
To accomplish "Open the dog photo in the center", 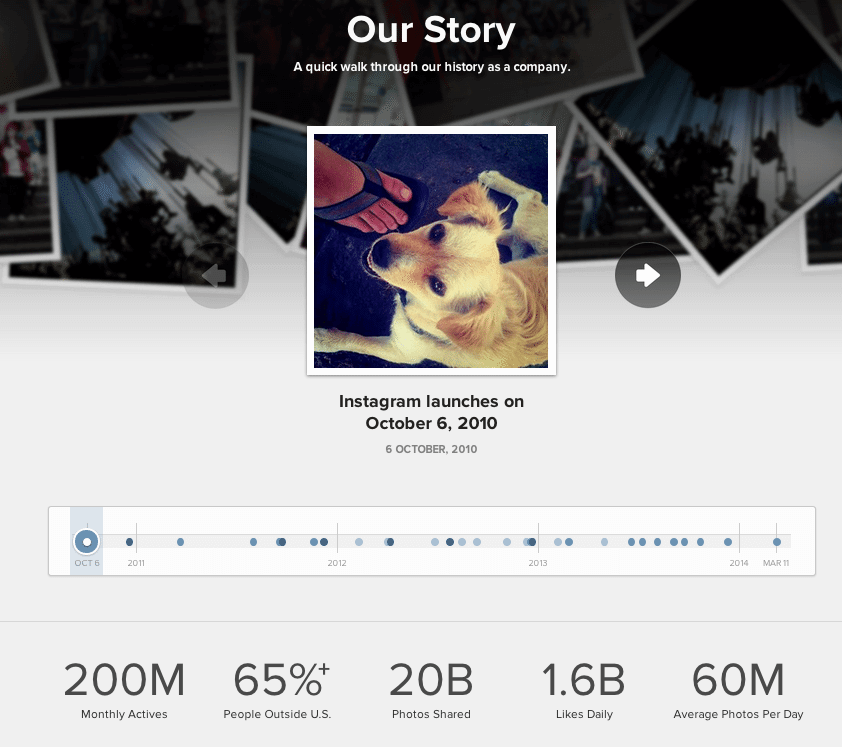I will pyautogui.click(x=431, y=251).
